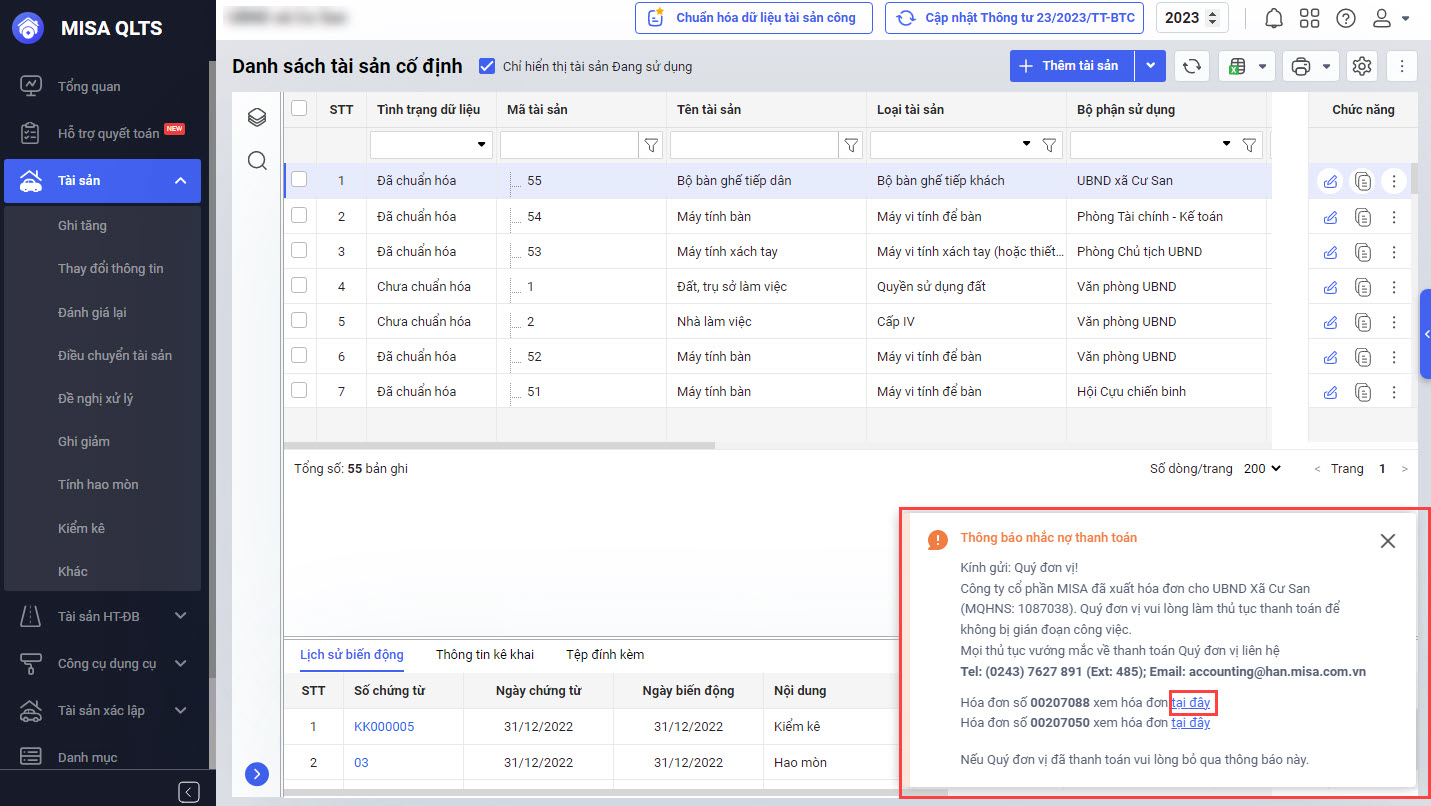Viewport: 1431px width, 806px height.
Task: Select the checkbox for row 4
Action: coord(299,286)
